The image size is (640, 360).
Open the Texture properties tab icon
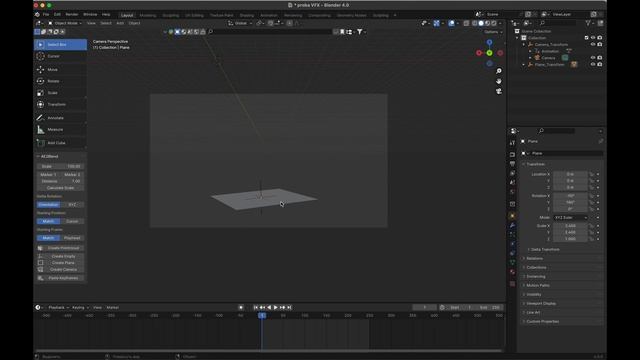[512, 284]
